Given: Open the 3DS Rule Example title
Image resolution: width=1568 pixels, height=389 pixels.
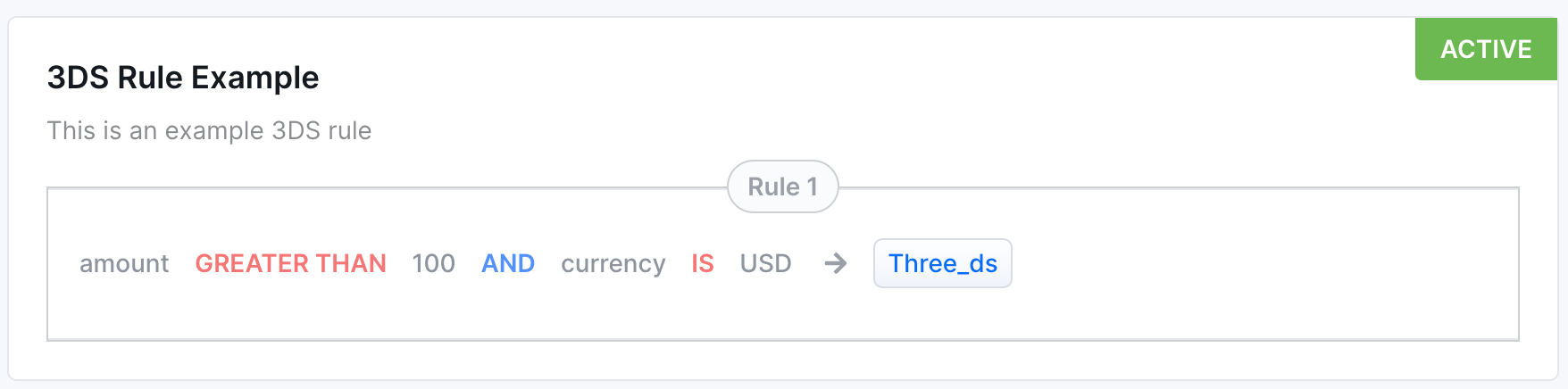Looking at the screenshot, I should point(183,78).
